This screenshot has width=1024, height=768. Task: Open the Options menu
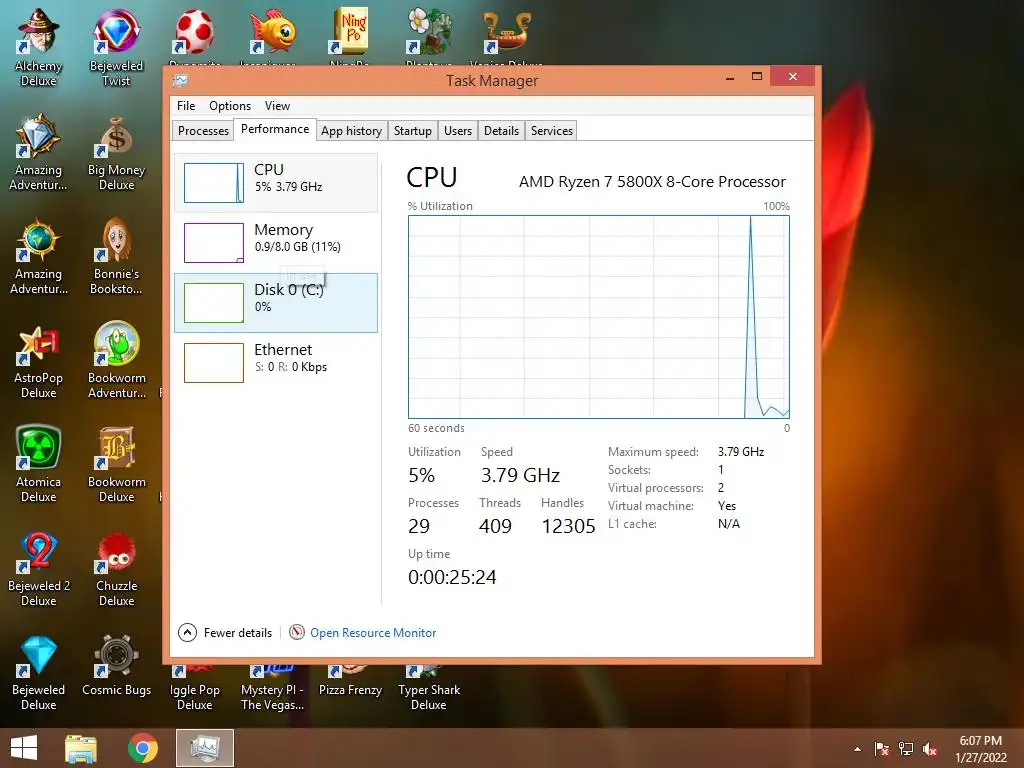coord(230,106)
